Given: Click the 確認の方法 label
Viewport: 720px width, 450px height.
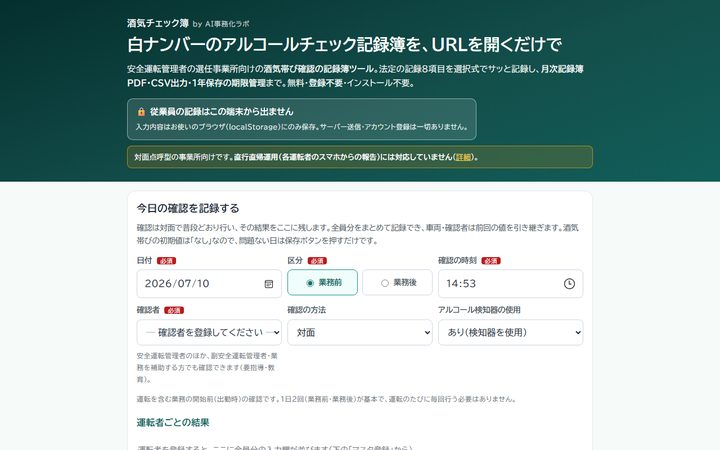Looking at the screenshot, I should coord(306,310).
